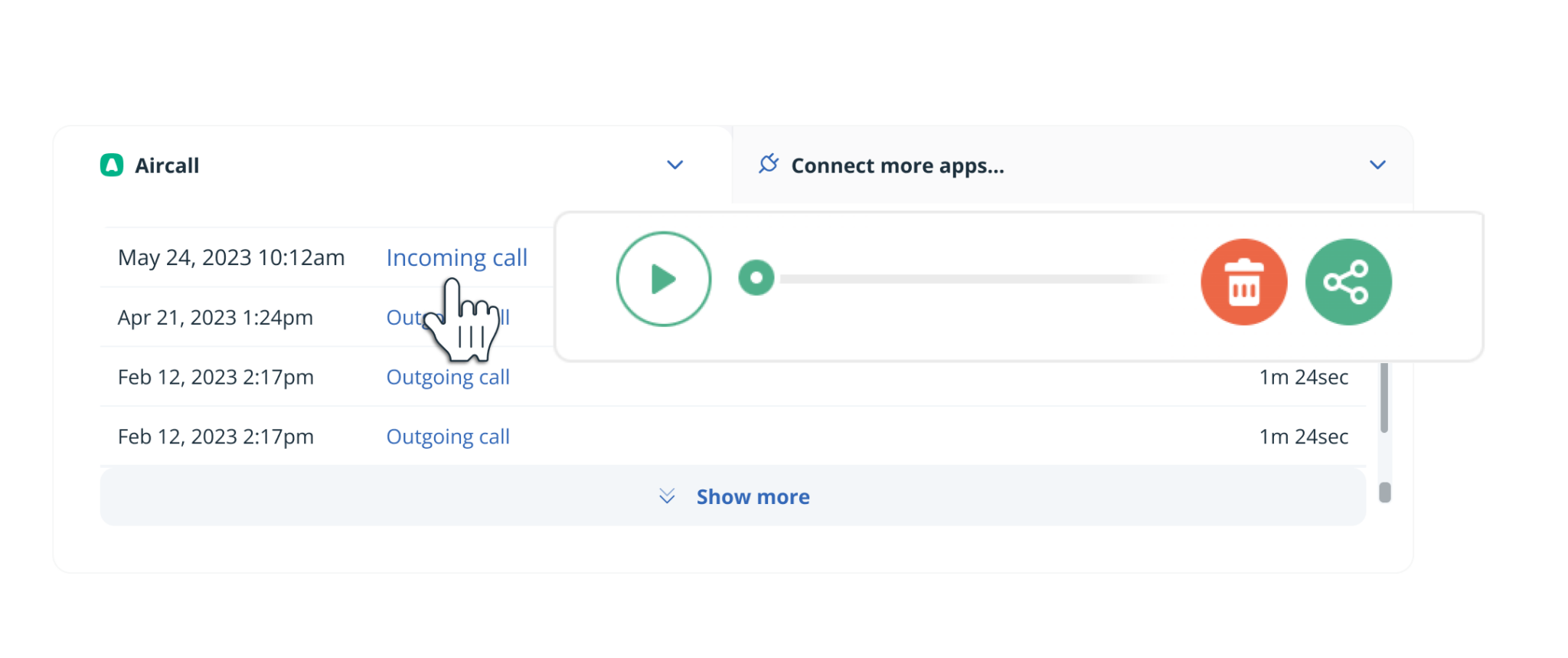Delete the recording with the trash icon

pos(1243,281)
